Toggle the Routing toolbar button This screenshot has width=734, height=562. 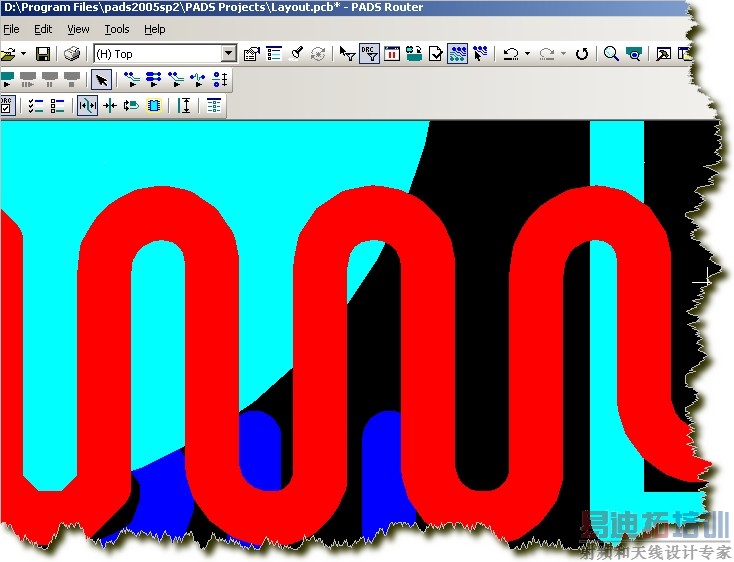457,54
